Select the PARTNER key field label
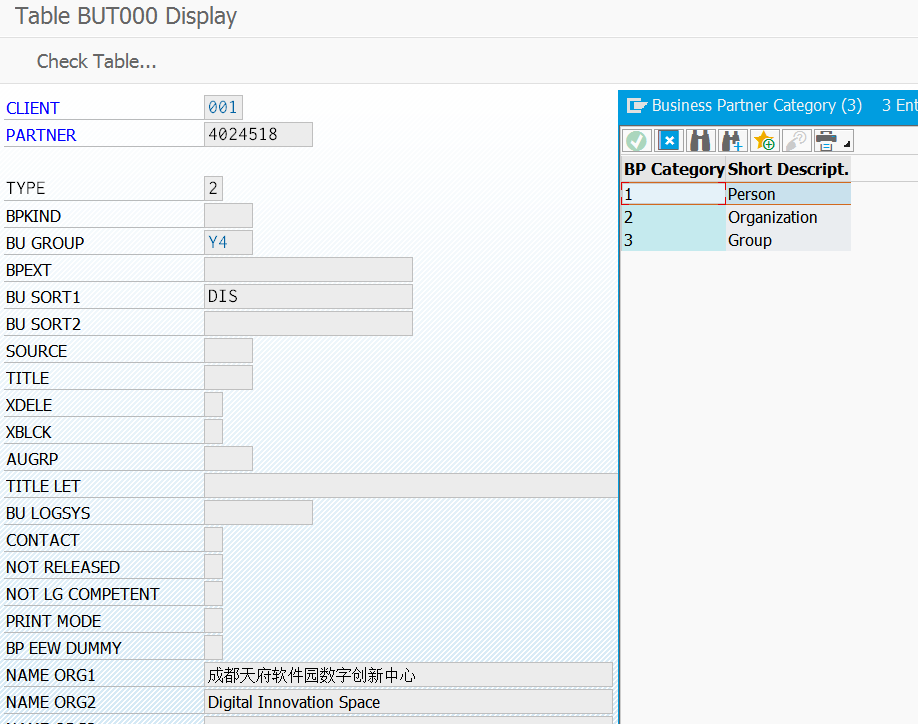The height and width of the screenshot is (724, 918). coord(41,135)
